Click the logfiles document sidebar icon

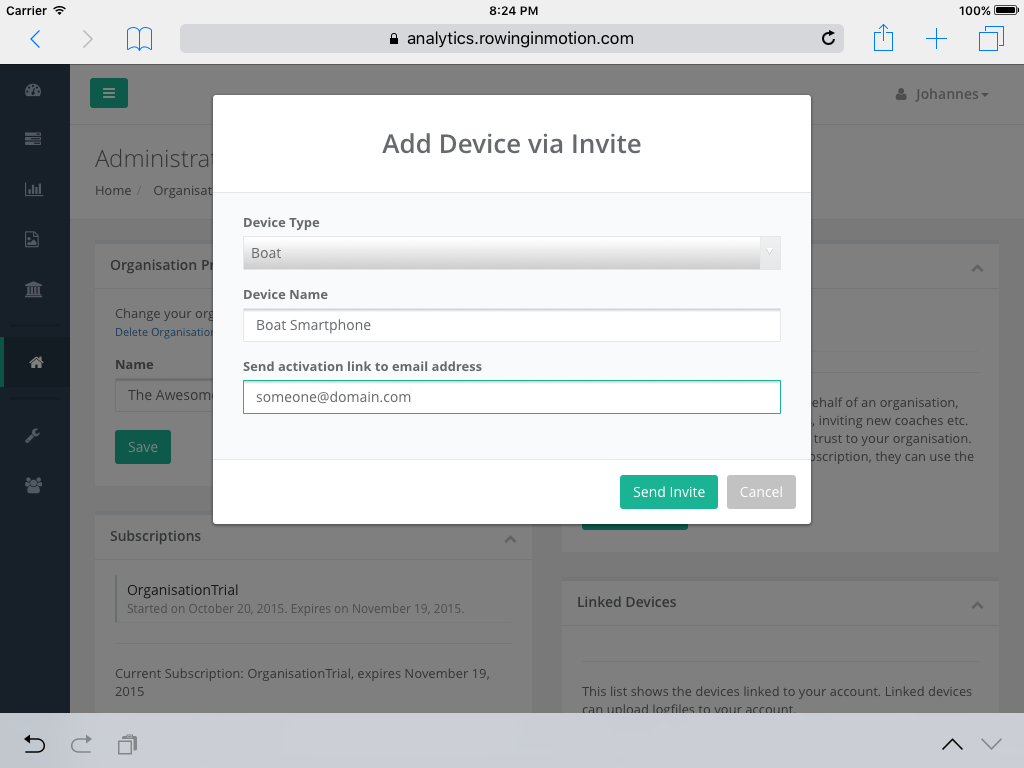pos(33,239)
